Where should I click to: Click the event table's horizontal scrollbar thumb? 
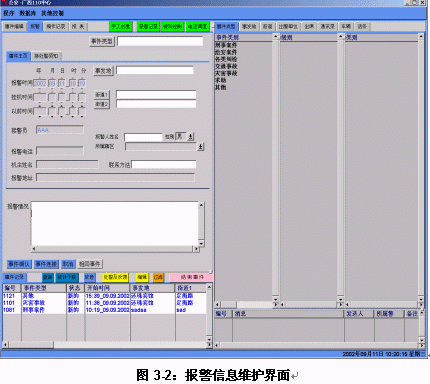pyautogui.click(x=31, y=345)
